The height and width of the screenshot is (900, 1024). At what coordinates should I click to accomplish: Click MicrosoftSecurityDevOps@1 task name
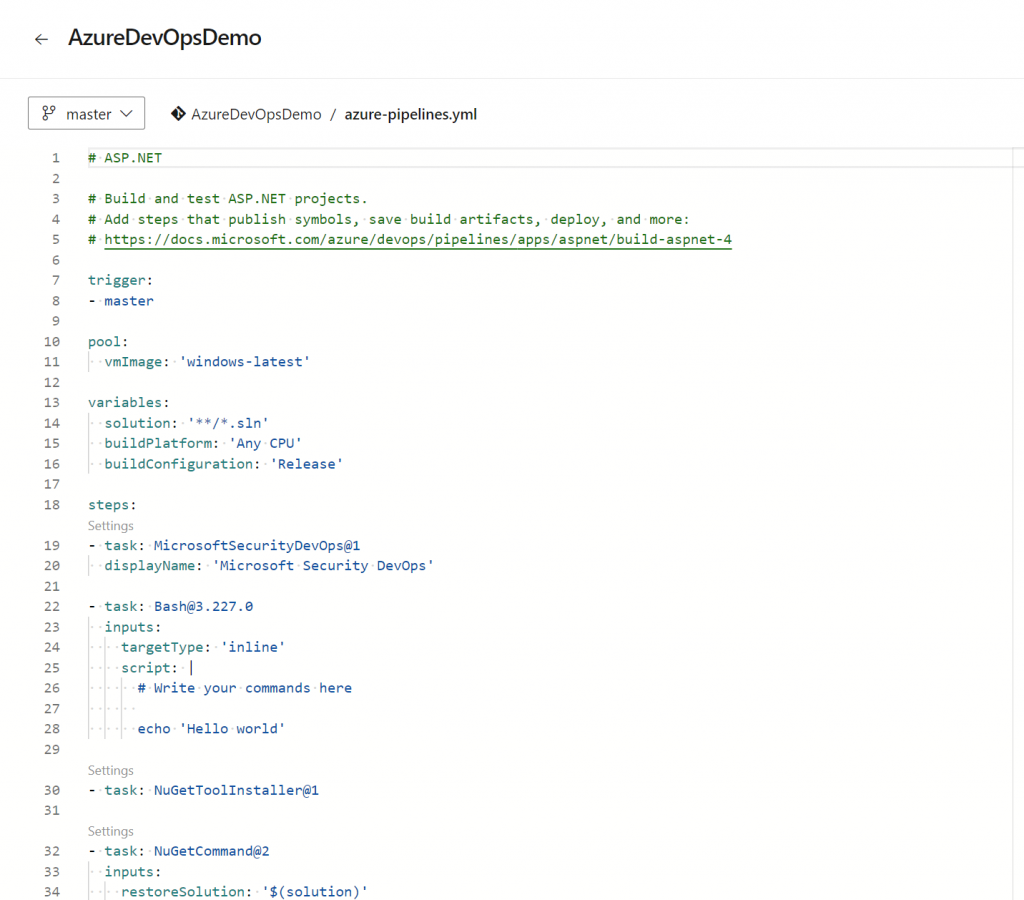(x=257, y=545)
